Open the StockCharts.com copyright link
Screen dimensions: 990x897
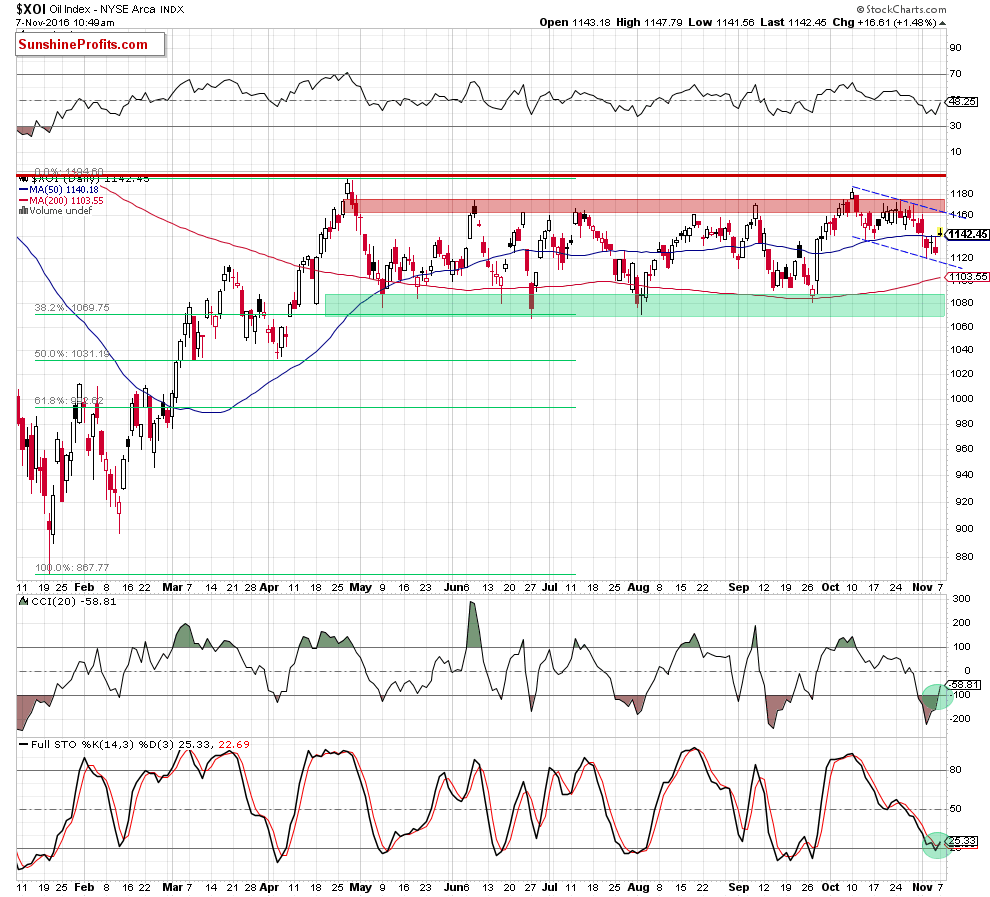pyautogui.click(x=902, y=9)
